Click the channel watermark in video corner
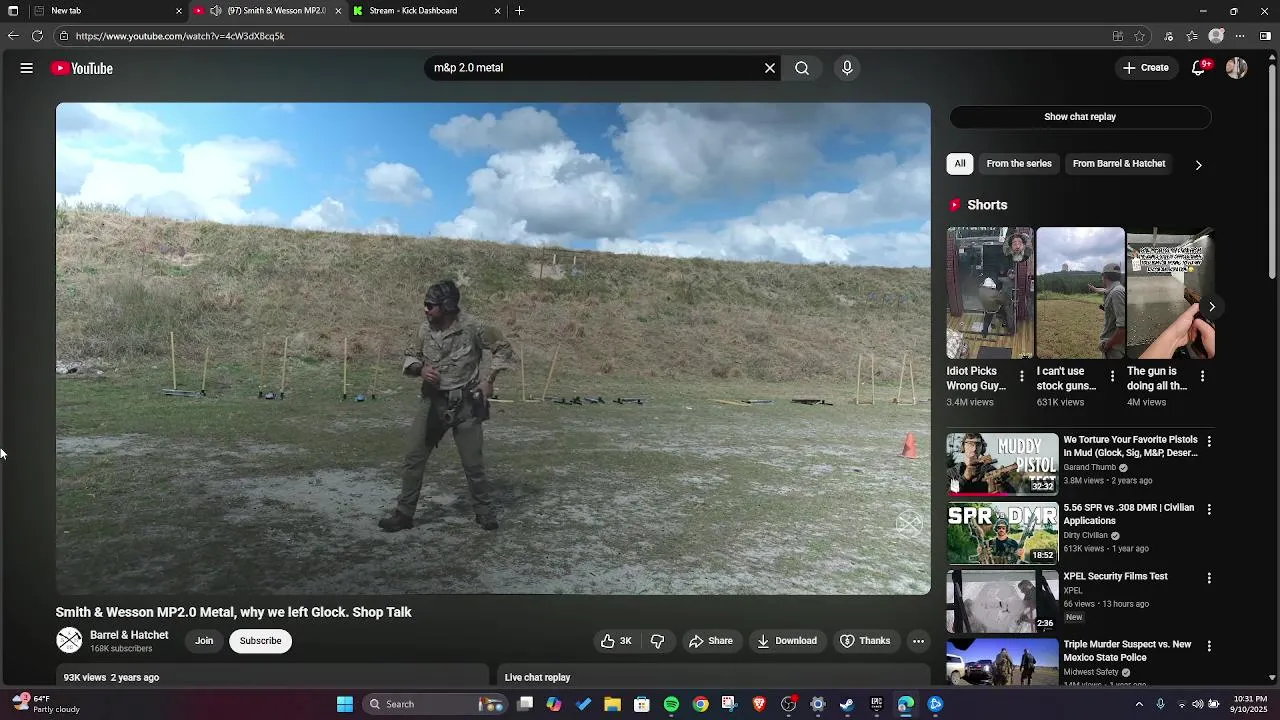 (x=908, y=523)
